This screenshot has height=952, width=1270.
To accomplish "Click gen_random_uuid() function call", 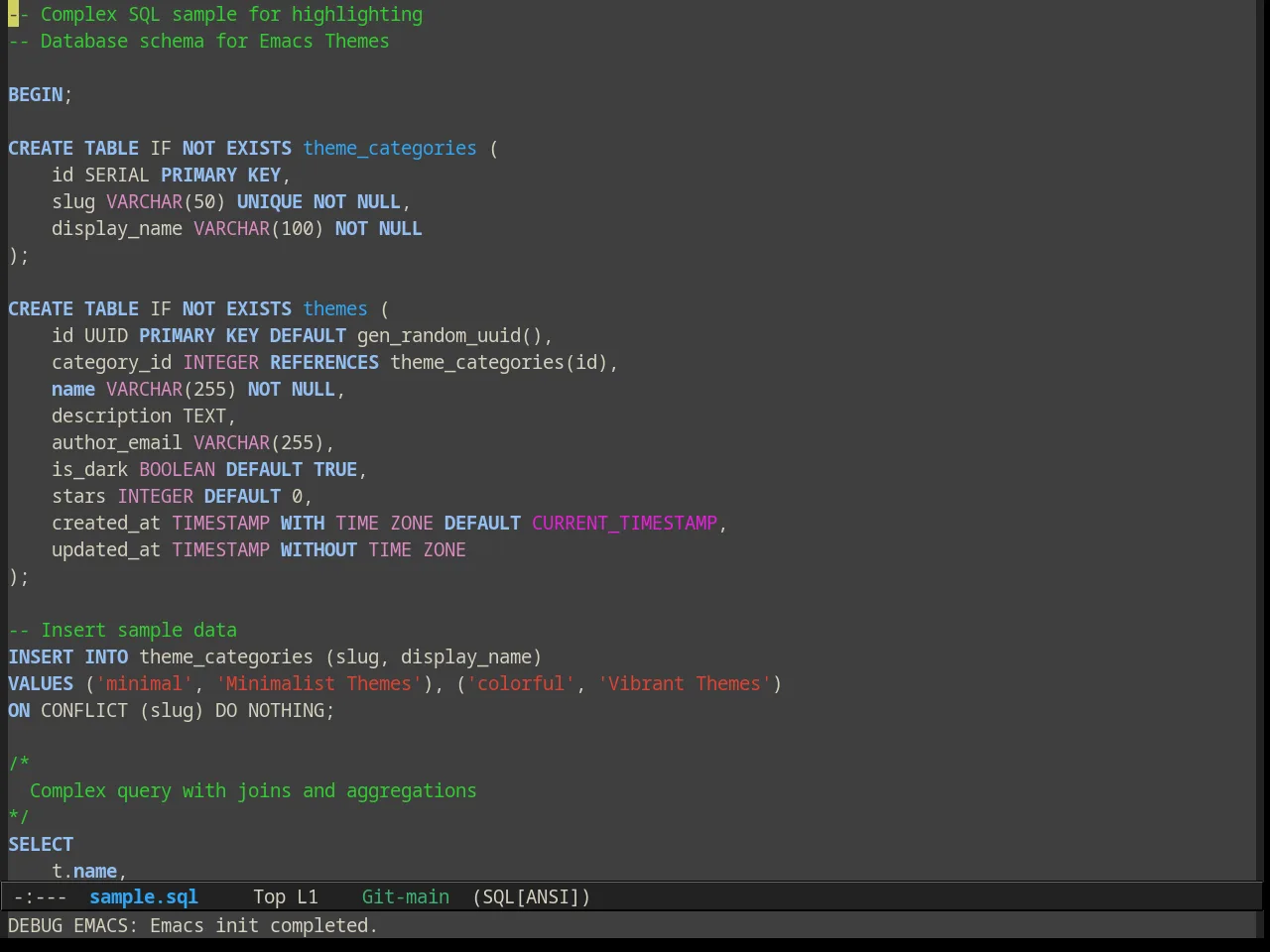I will 449,335.
